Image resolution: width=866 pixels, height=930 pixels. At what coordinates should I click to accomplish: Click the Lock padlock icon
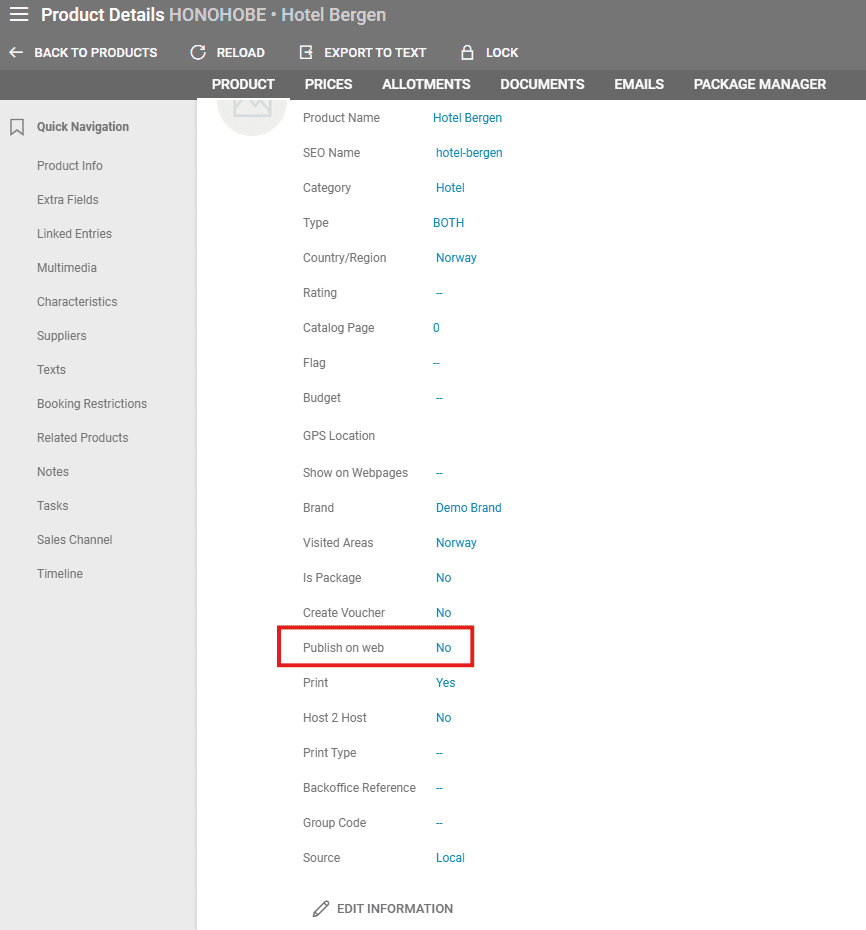[466, 53]
